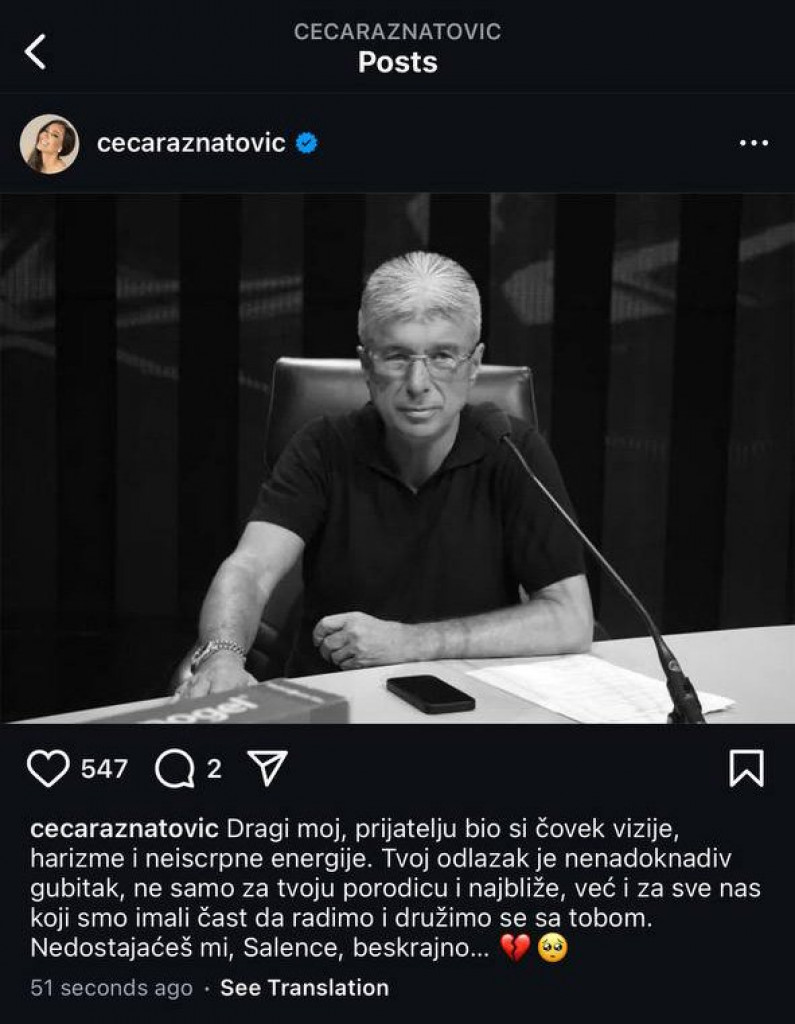Screen dimensions: 795x1024
Task: Open comments via the speech bubble icon
Action: point(174,769)
